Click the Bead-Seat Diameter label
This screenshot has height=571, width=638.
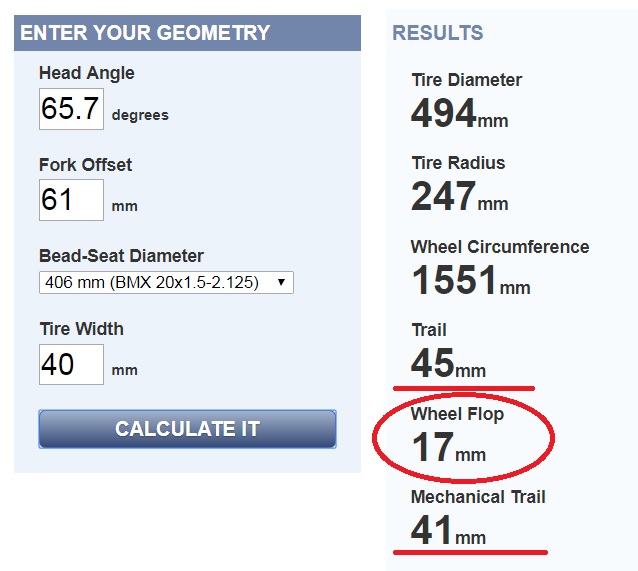121,256
